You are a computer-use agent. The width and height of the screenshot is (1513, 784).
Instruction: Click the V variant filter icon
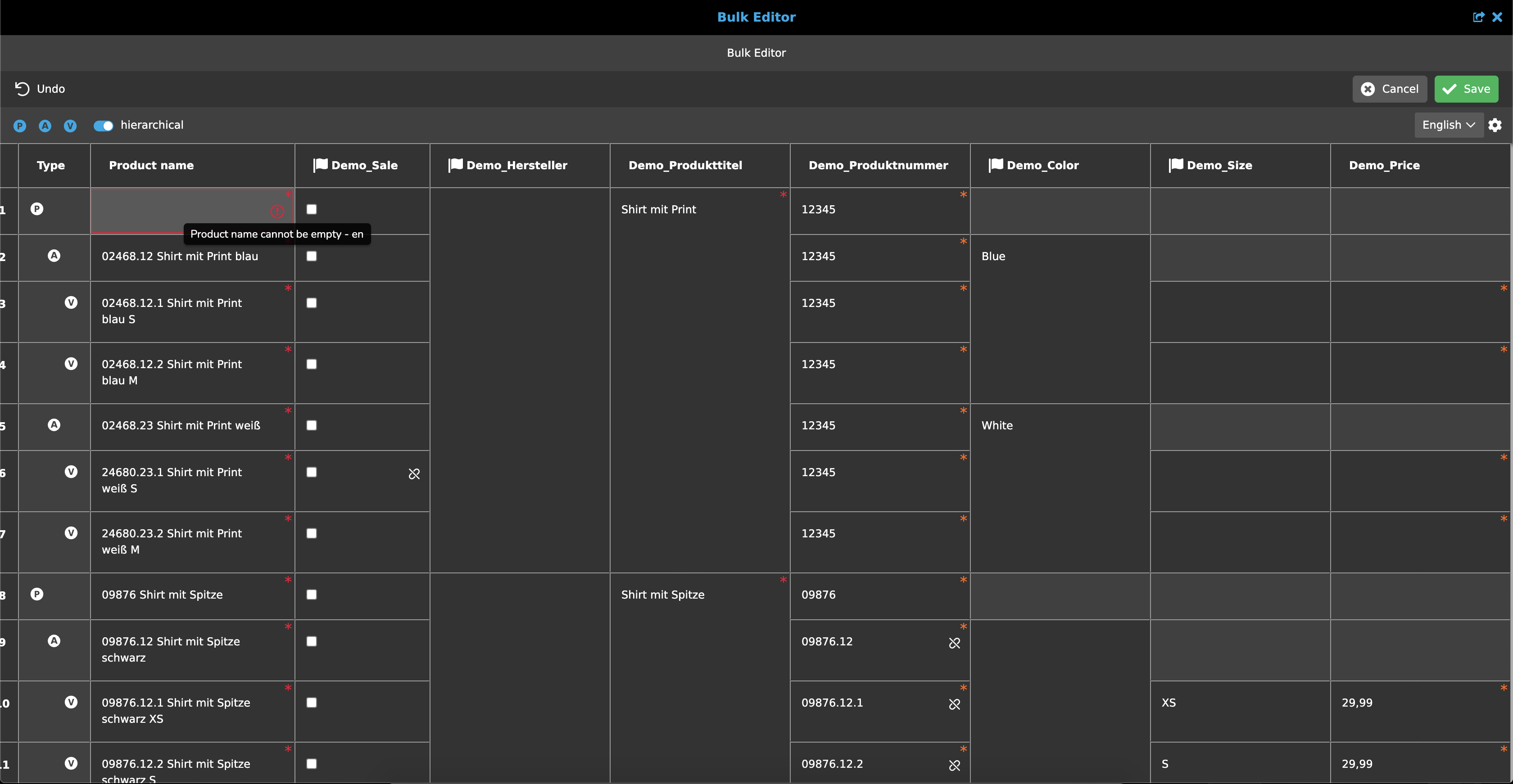pyautogui.click(x=71, y=126)
